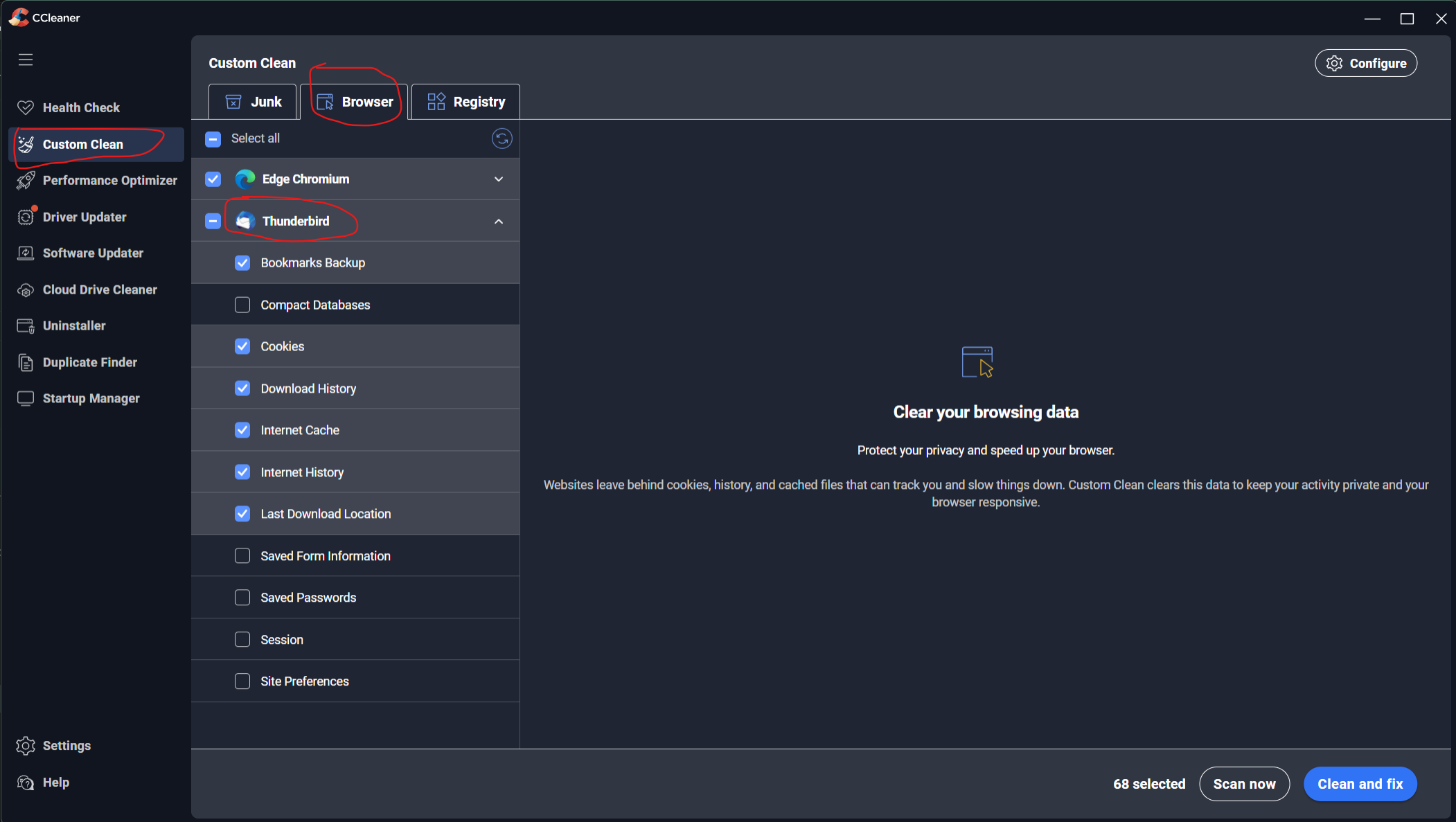The width and height of the screenshot is (1456, 822).
Task: Open the Uninstaller section
Action: pyautogui.click(x=96, y=325)
